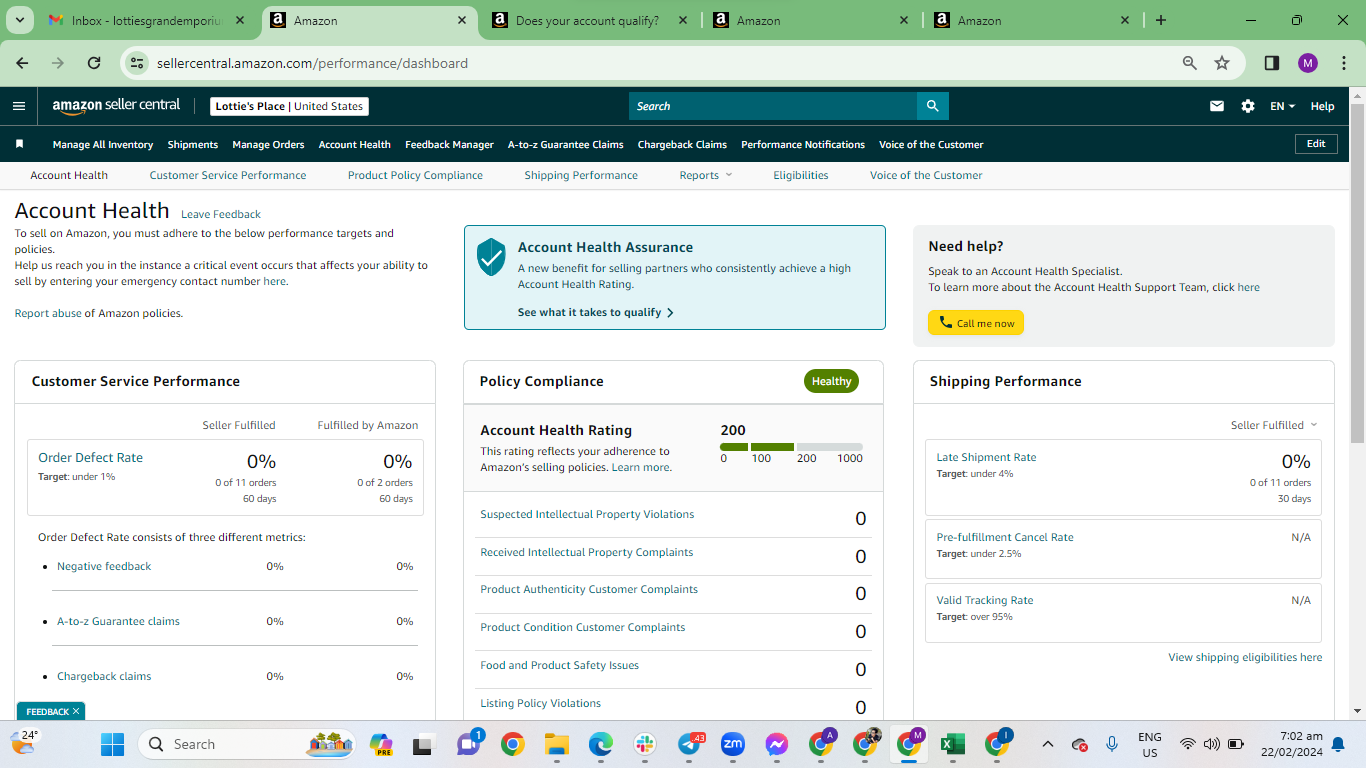1366x768 pixels.
Task: Open the Order Defect Rate link
Action: 90,457
